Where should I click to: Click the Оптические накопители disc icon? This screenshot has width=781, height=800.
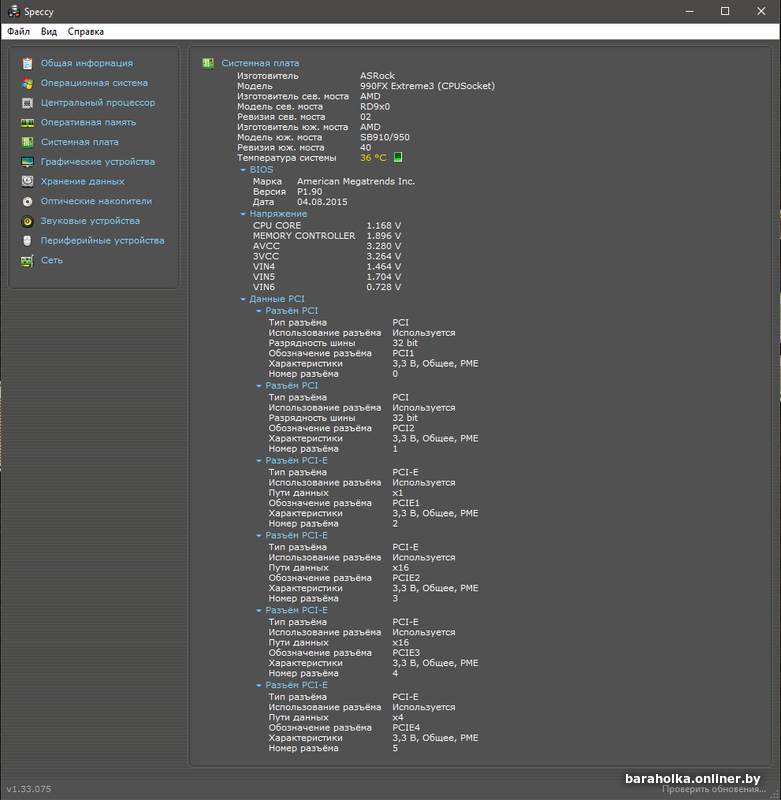click(x=27, y=201)
